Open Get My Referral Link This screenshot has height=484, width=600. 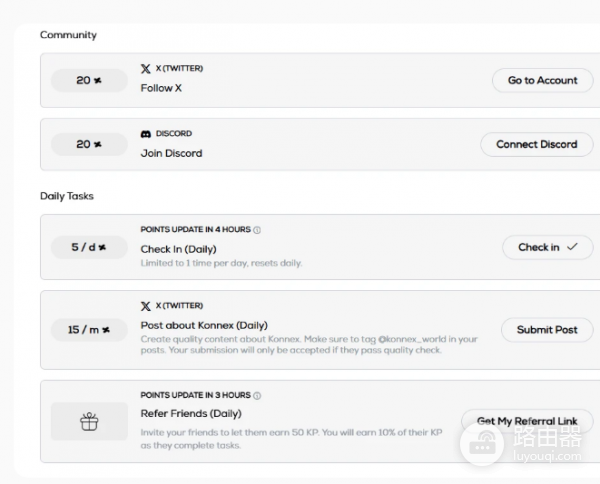[x=526, y=421]
